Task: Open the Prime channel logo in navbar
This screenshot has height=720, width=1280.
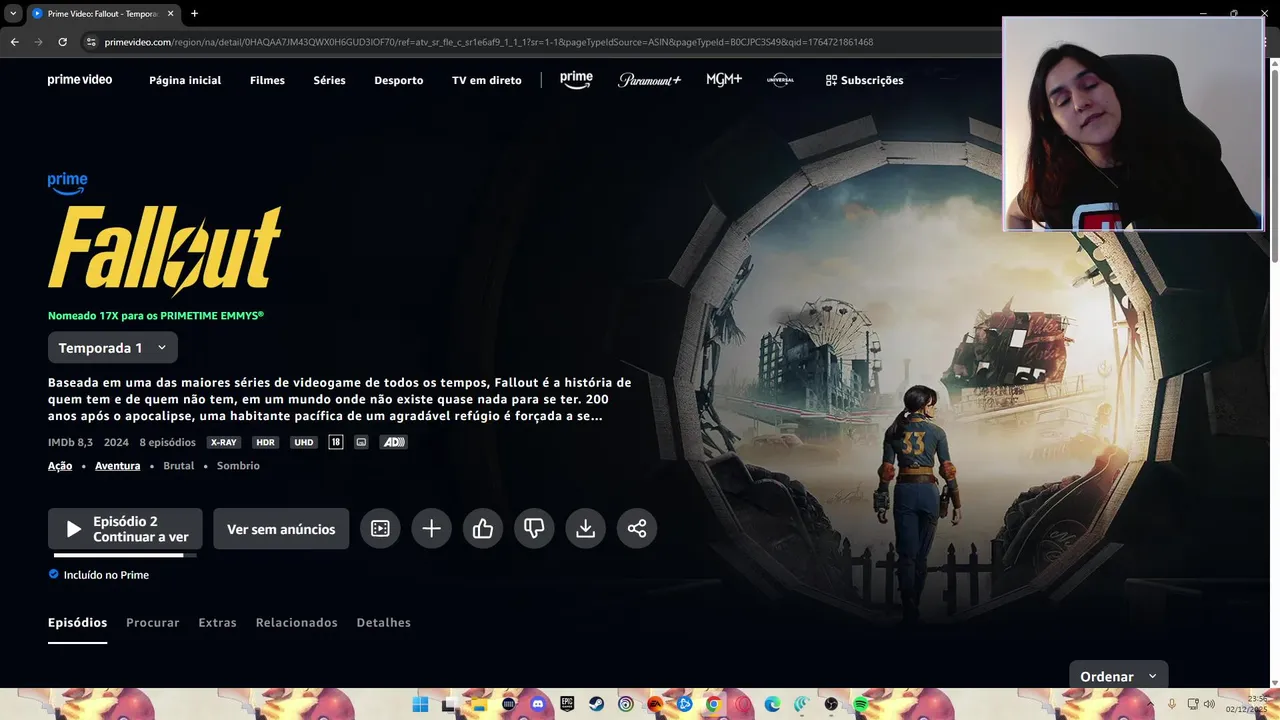Action: 576,80
